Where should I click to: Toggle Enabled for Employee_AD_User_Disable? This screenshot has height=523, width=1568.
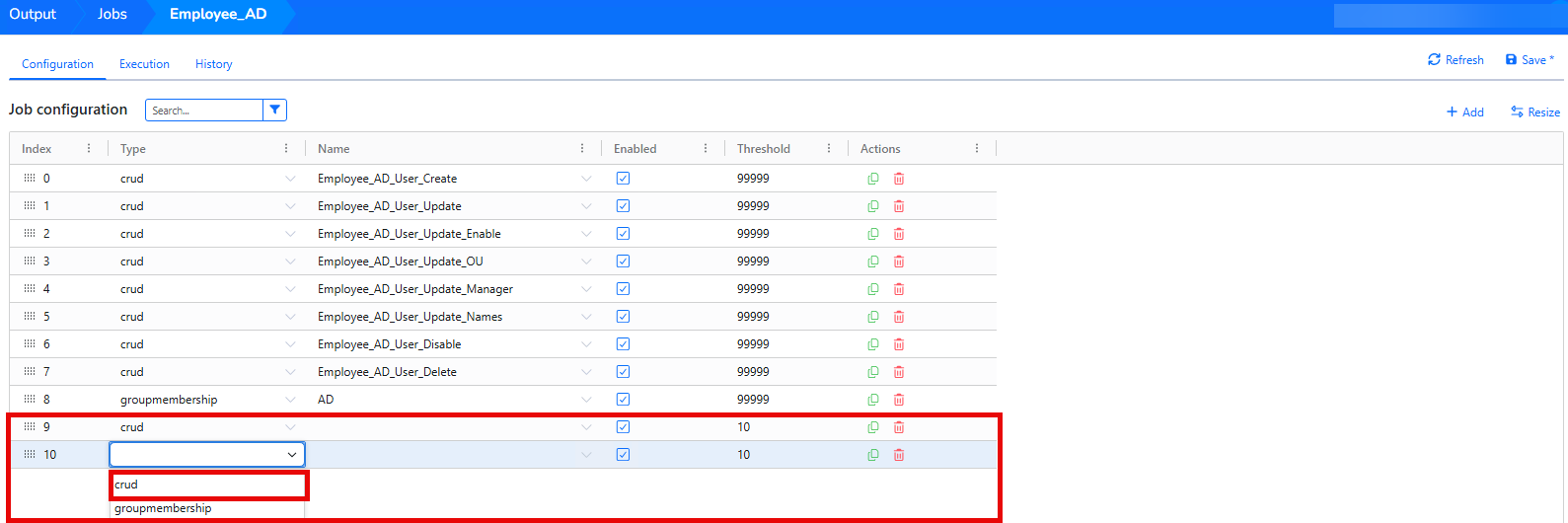tap(623, 344)
